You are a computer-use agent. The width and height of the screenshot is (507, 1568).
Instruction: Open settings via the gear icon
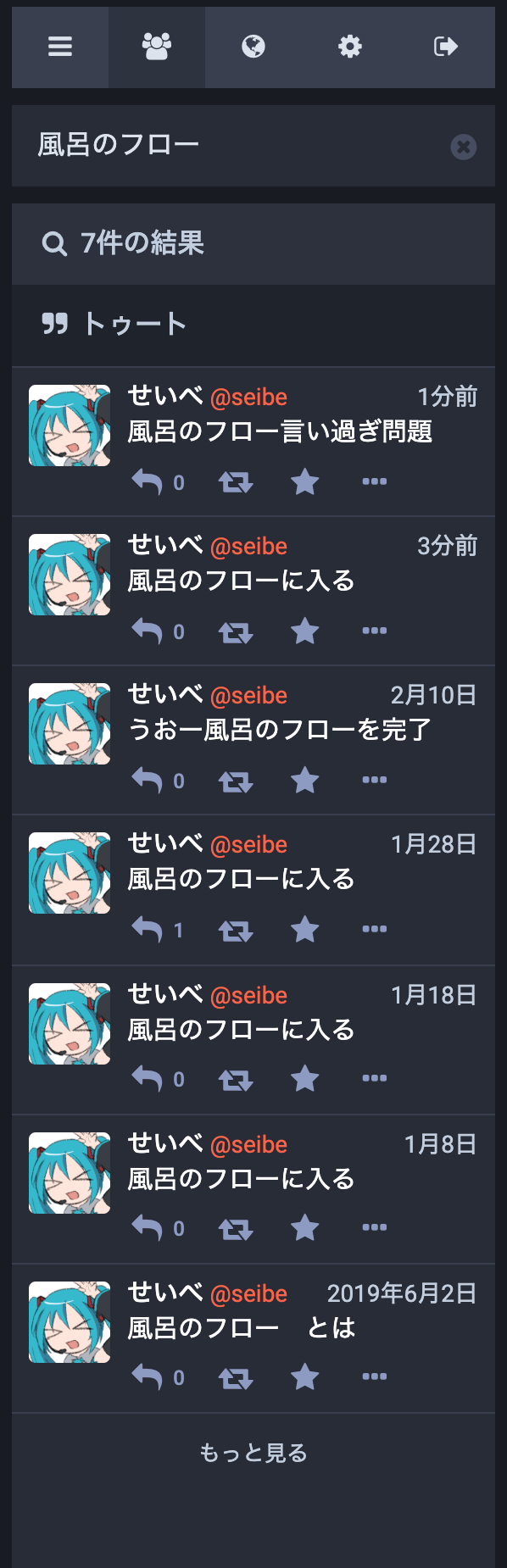350,47
